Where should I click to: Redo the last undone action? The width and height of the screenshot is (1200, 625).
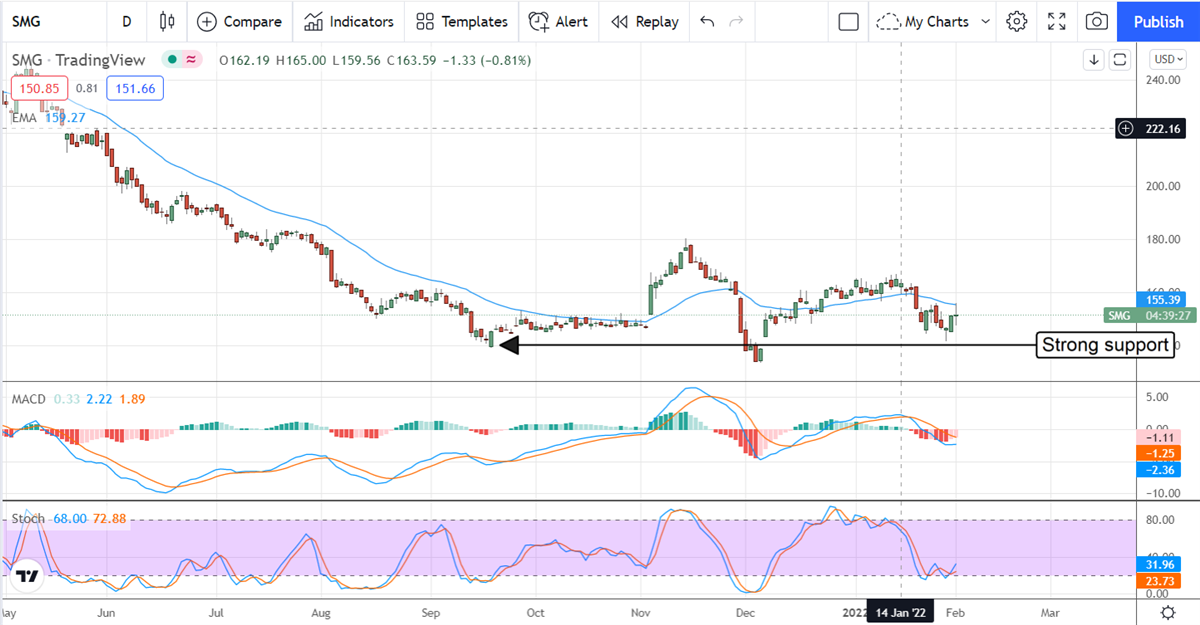point(737,21)
